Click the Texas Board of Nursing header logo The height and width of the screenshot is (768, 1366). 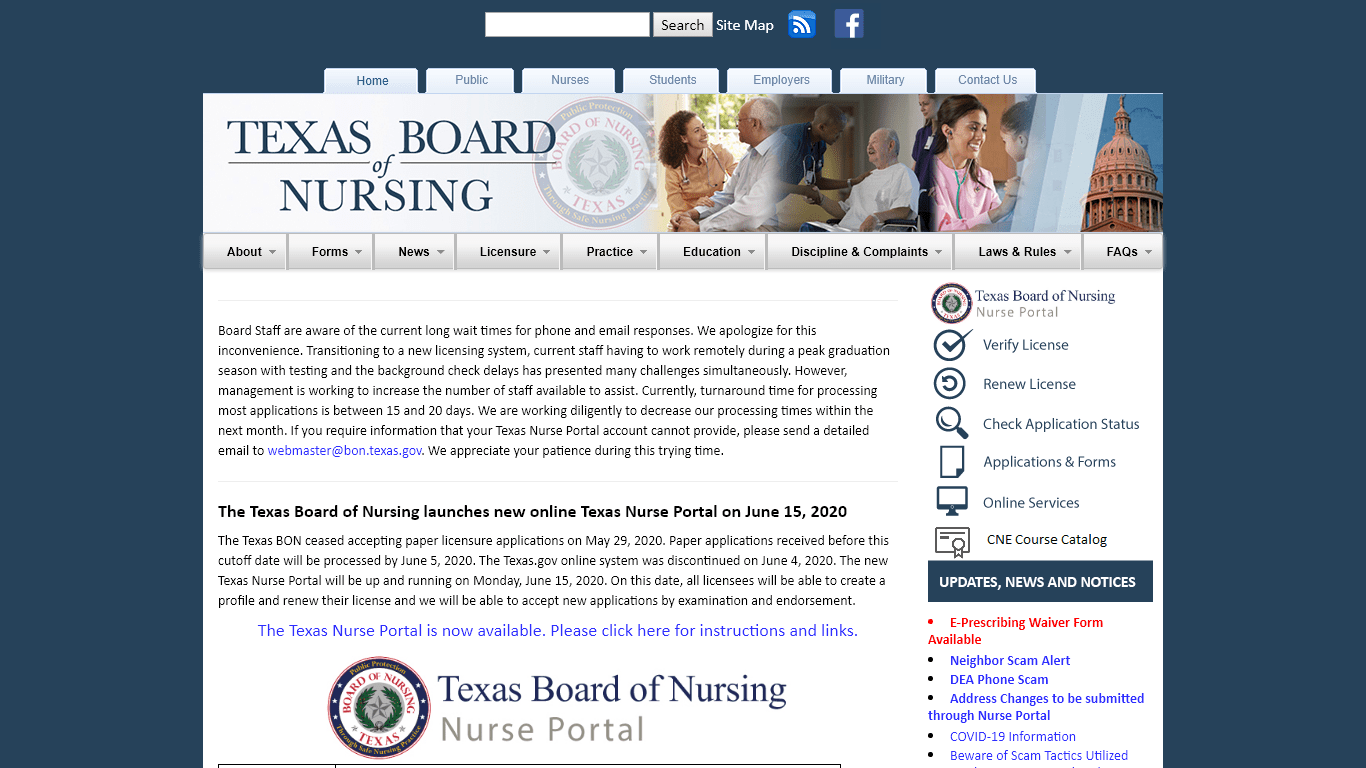click(x=391, y=166)
